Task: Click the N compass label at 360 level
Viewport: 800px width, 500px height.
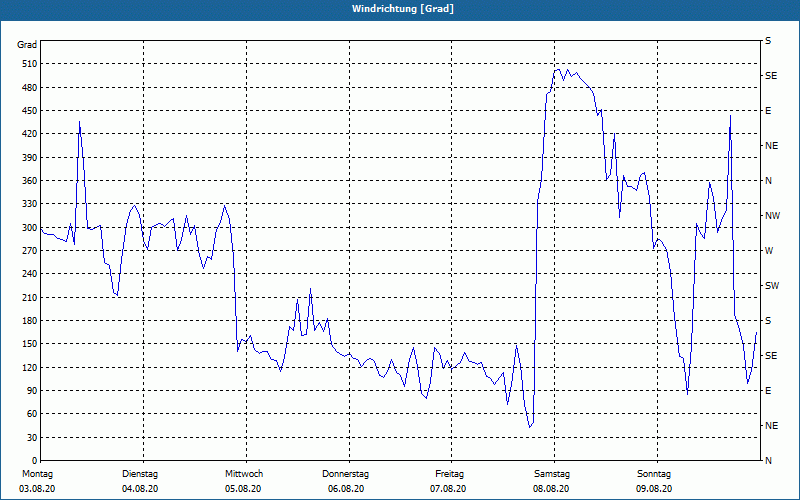Action: (768, 181)
